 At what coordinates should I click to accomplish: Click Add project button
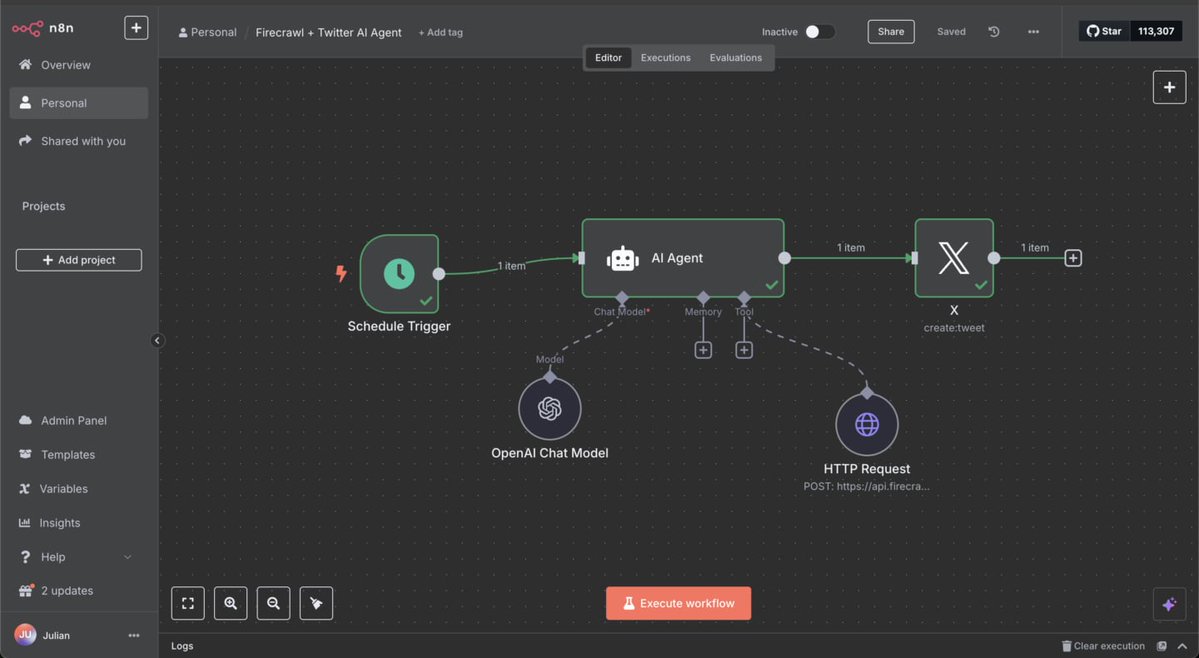pos(79,260)
